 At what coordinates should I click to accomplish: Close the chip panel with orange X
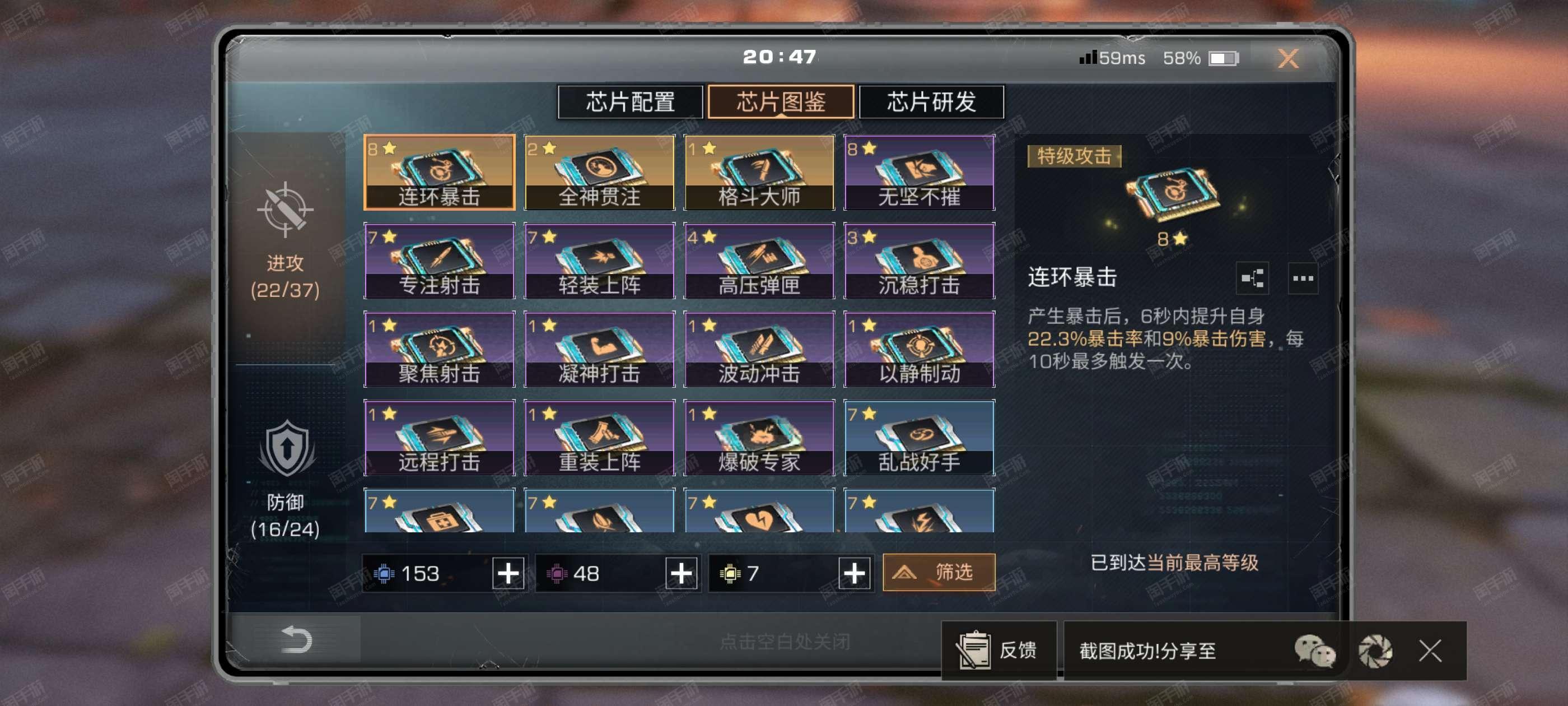point(1287,58)
